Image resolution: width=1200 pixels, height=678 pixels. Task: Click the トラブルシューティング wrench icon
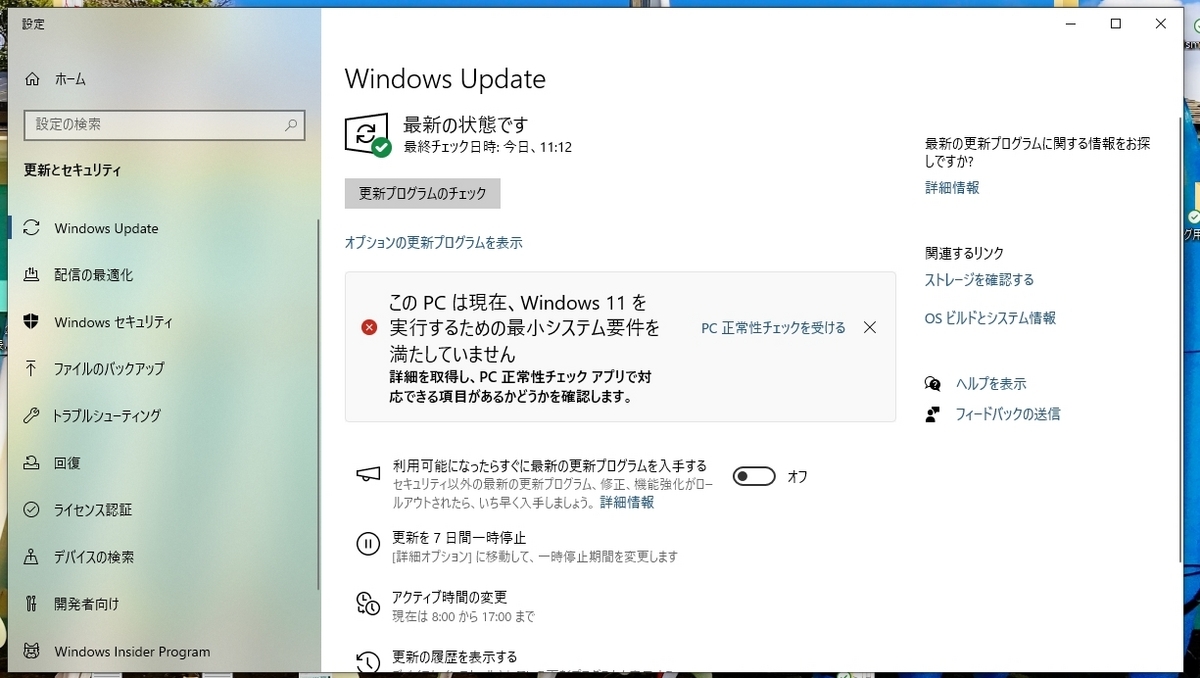coord(32,415)
